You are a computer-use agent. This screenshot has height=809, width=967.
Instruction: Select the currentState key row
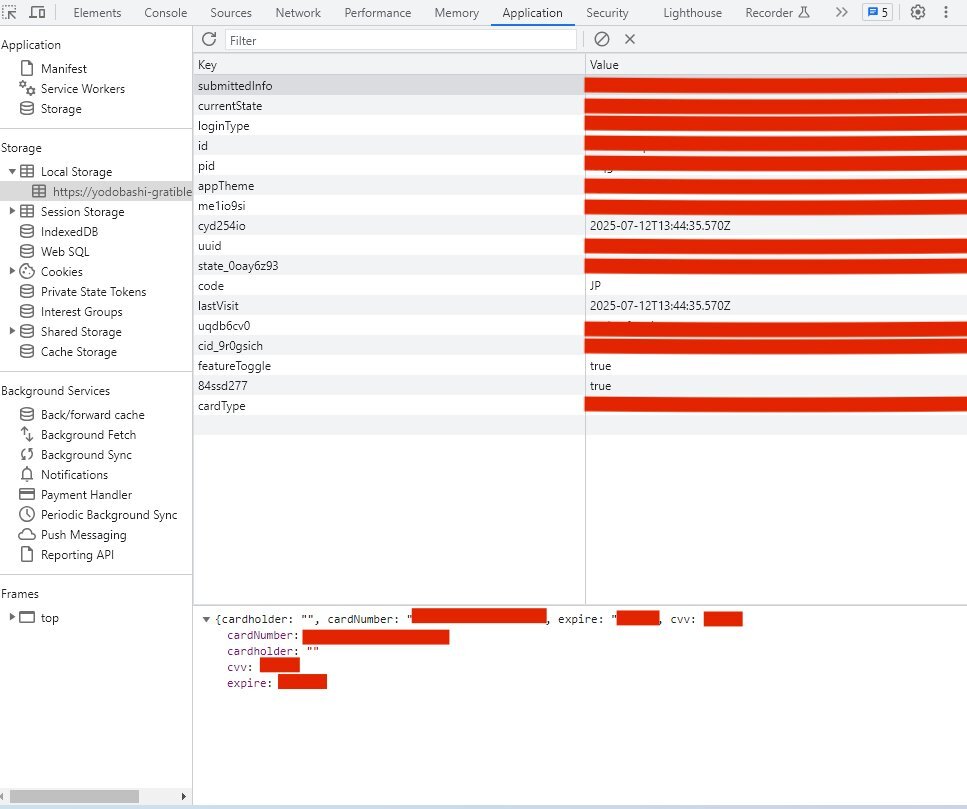[389, 105]
